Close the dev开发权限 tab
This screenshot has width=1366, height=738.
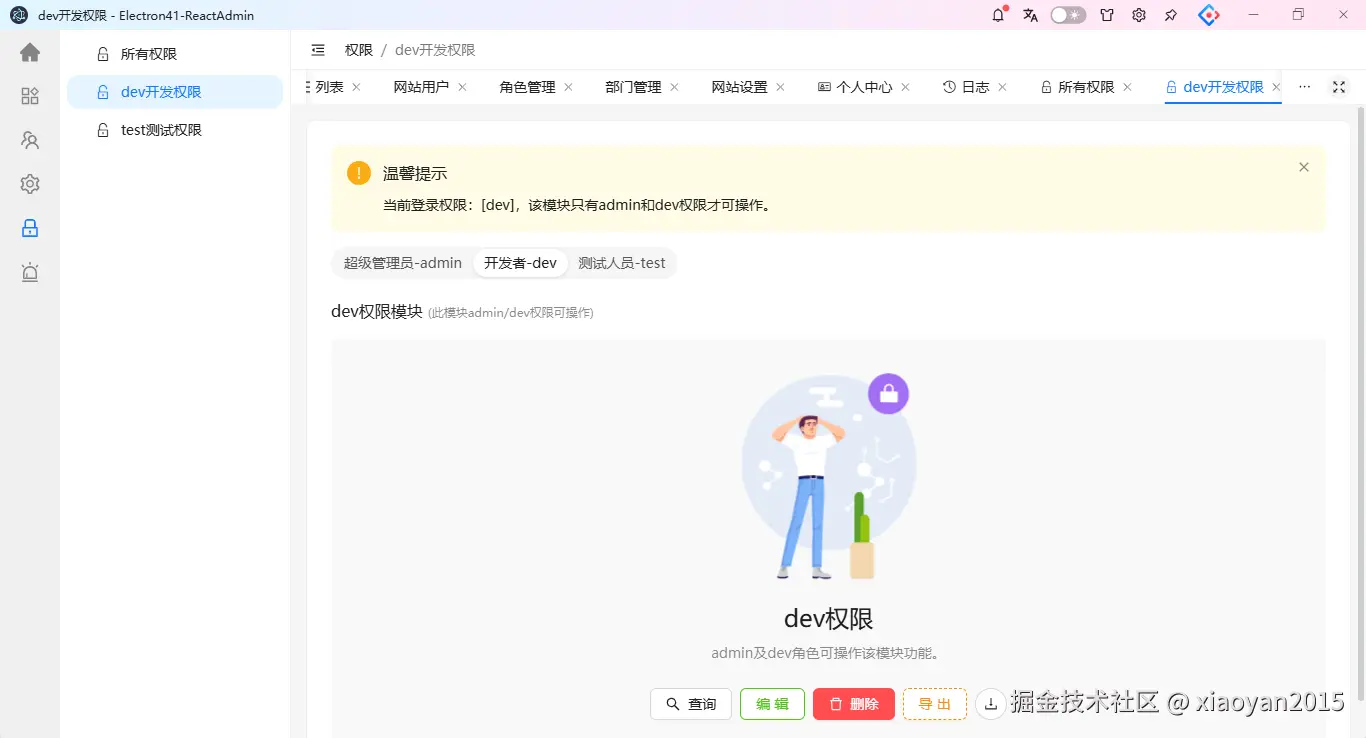pos(1276,87)
